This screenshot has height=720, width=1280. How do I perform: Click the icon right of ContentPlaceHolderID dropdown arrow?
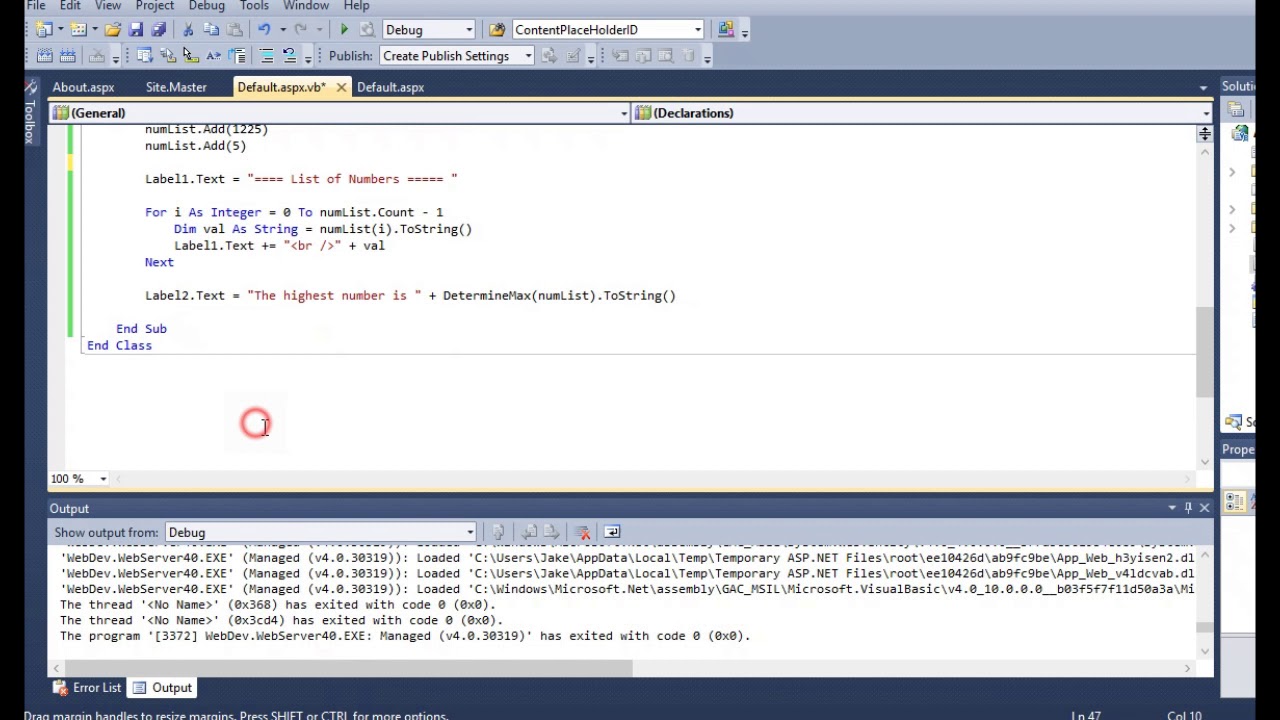point(726,29)
